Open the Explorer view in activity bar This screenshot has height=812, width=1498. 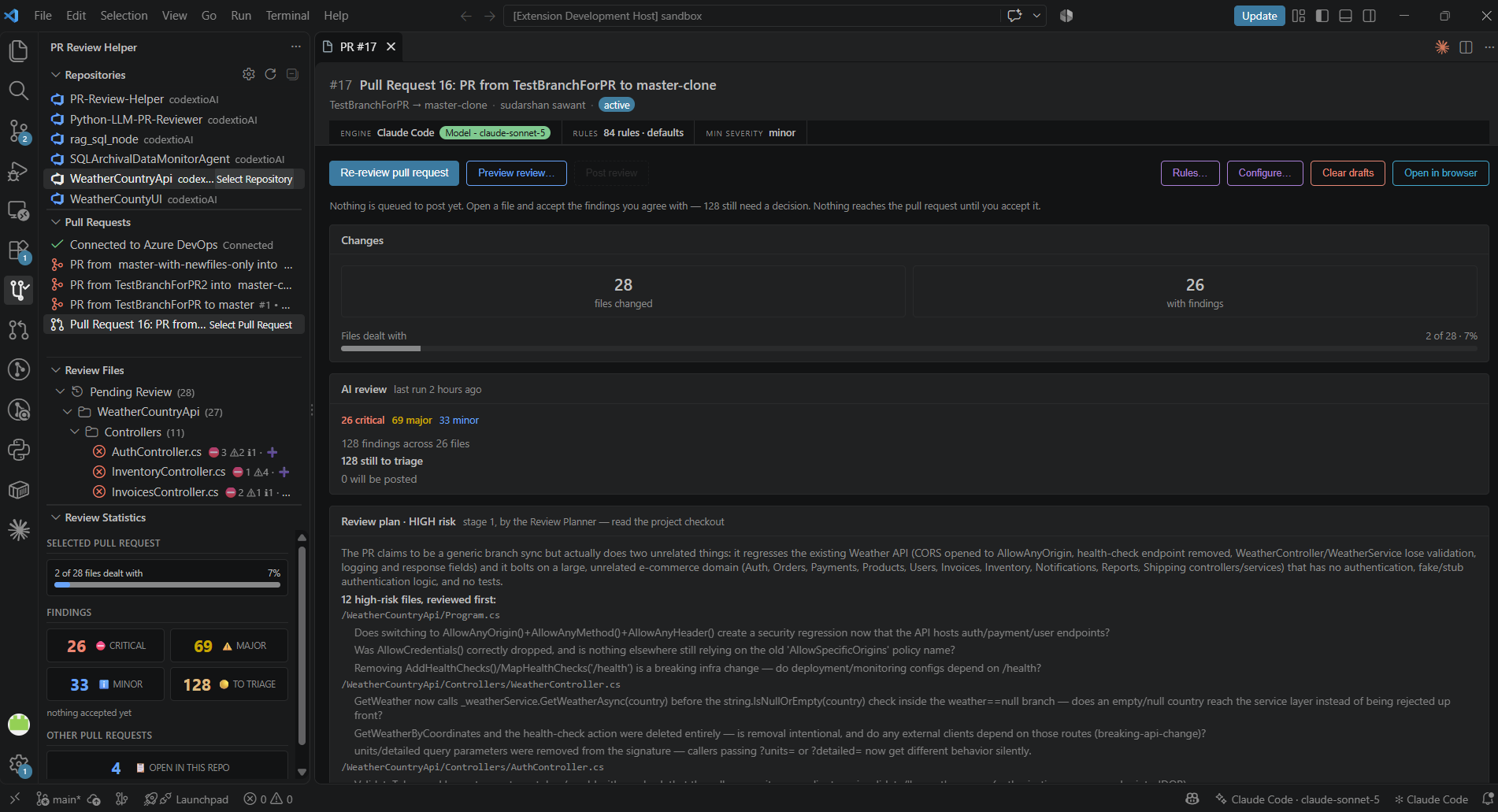point(18,51)
